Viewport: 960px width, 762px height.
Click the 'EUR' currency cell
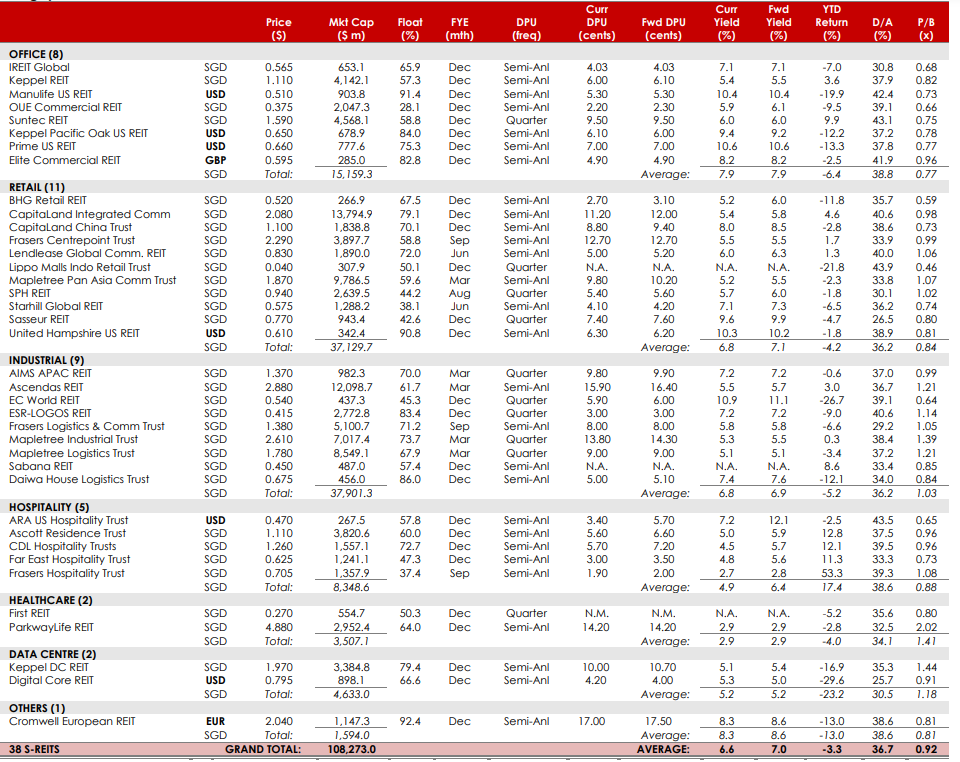(x=216, y=722)
